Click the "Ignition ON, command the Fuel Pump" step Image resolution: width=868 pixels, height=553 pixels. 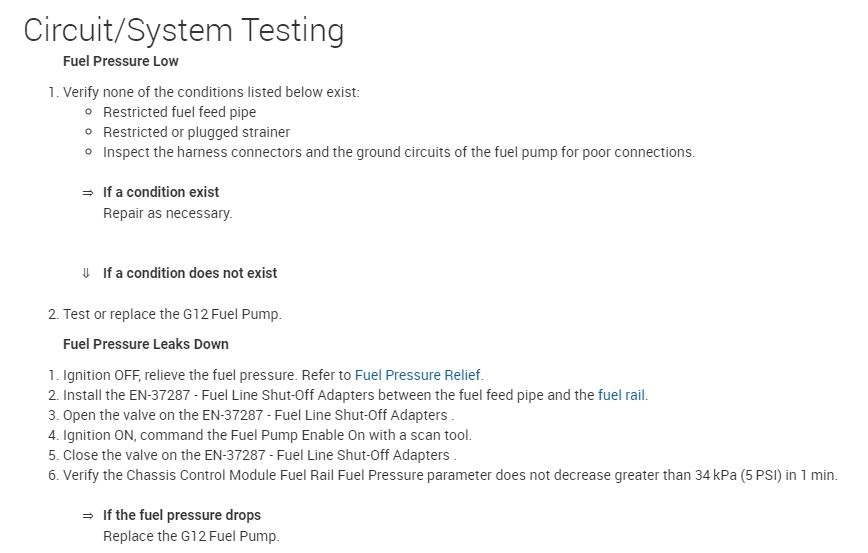[267, 435]
